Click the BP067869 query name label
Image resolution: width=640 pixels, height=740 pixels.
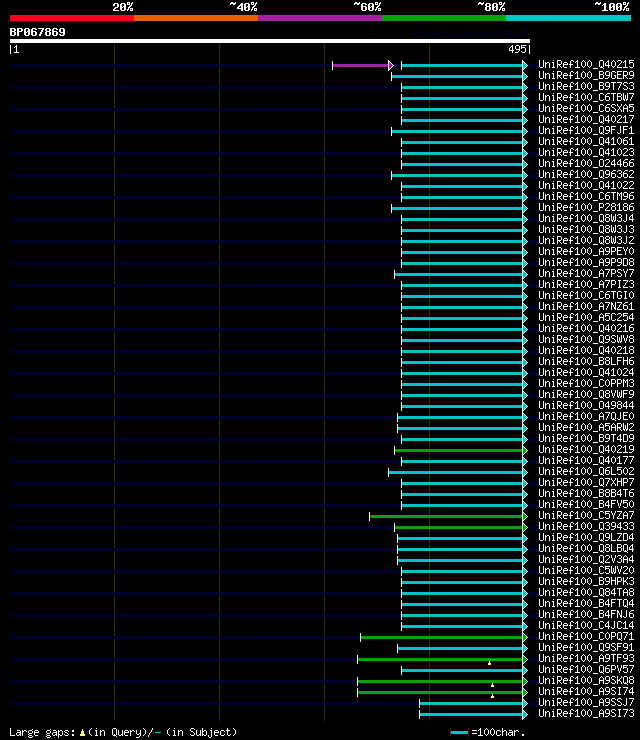coord(37,32)
